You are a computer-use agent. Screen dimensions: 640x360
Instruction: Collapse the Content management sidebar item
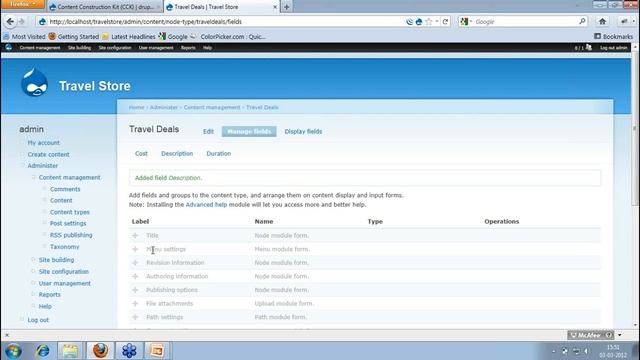33,177
